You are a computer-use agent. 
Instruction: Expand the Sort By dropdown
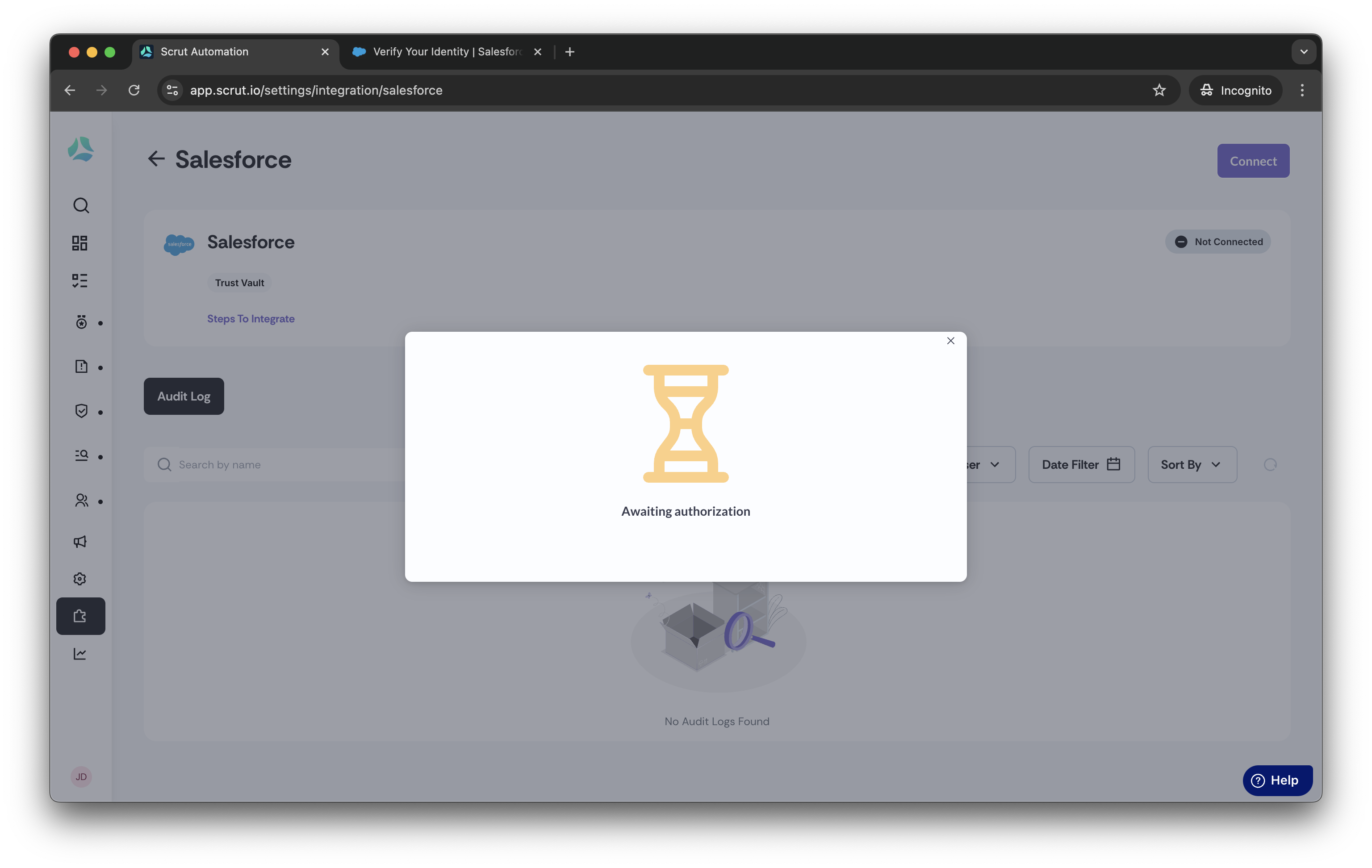[x=1192, y=465]
